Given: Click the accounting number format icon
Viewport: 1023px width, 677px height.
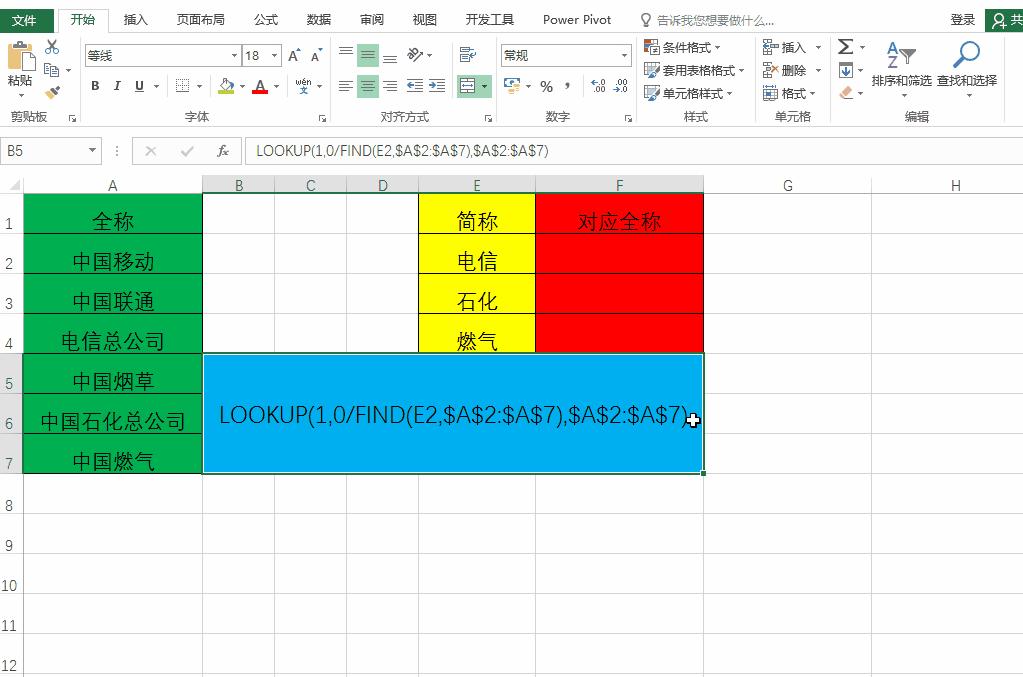Looking at the screenshot, I should click(x=512, y=85).
